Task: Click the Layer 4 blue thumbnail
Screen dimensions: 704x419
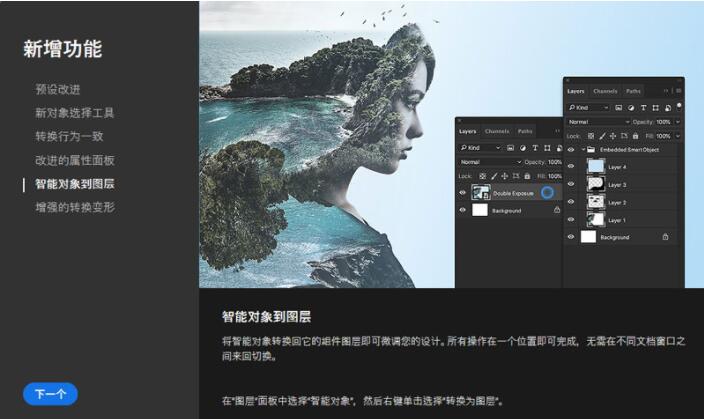Action: tap(596, 166)
